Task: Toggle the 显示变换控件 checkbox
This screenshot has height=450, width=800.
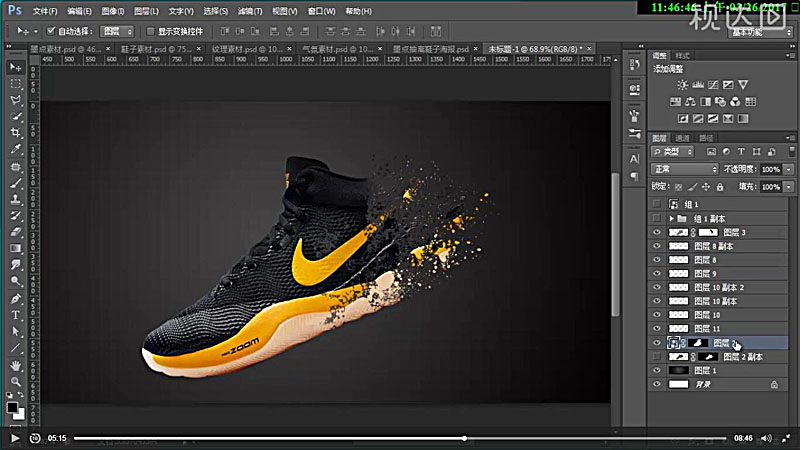Action: (x=150, y=31)
